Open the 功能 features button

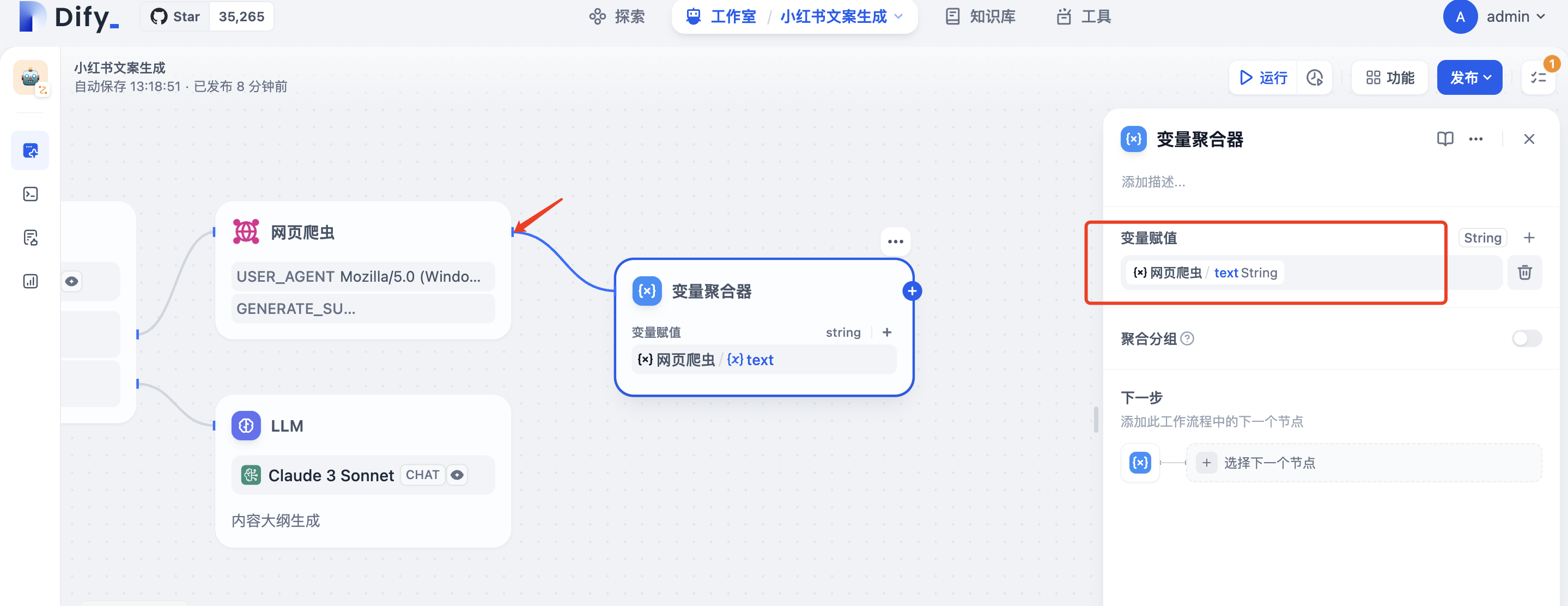pyautogui.click(x=1390, y=77)
